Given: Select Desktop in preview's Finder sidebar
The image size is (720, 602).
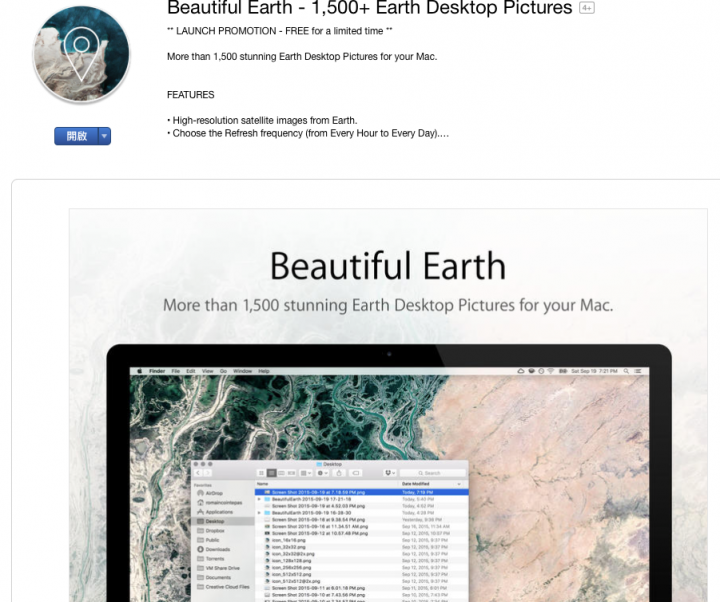Looking at the screenshot, I should pos(223,521).
